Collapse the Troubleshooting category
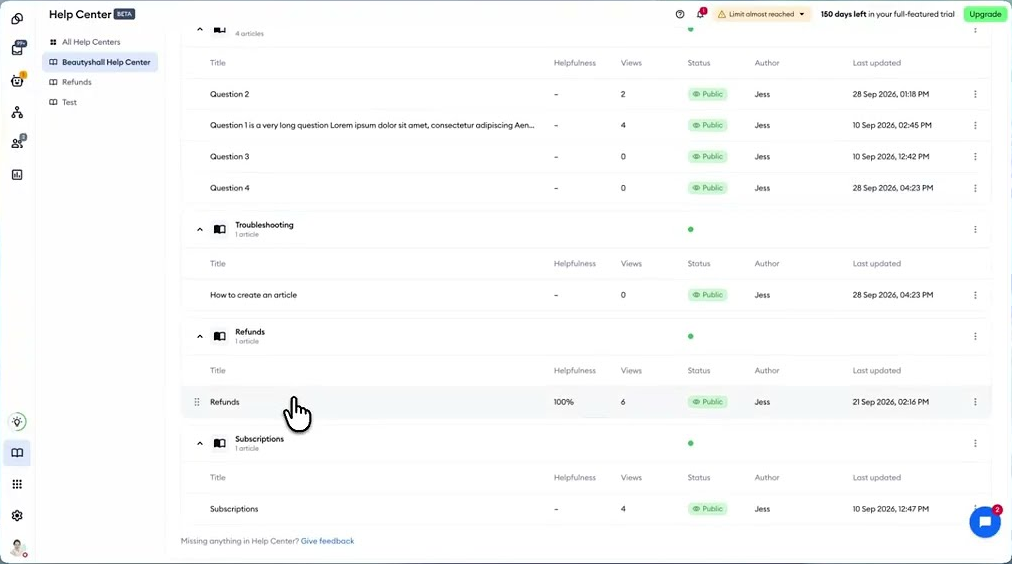 [199, 230]
